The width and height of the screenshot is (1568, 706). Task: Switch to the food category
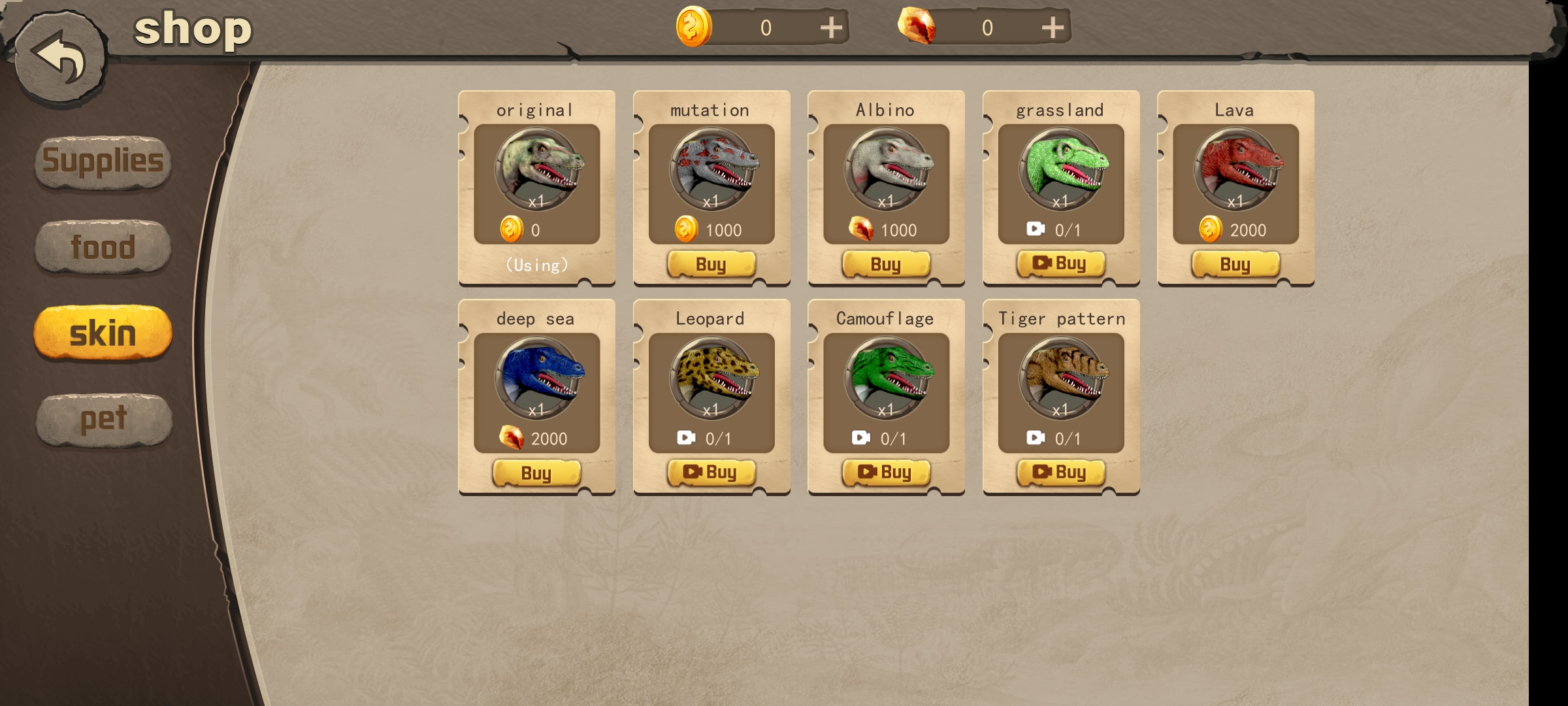[x=103, y=247]
